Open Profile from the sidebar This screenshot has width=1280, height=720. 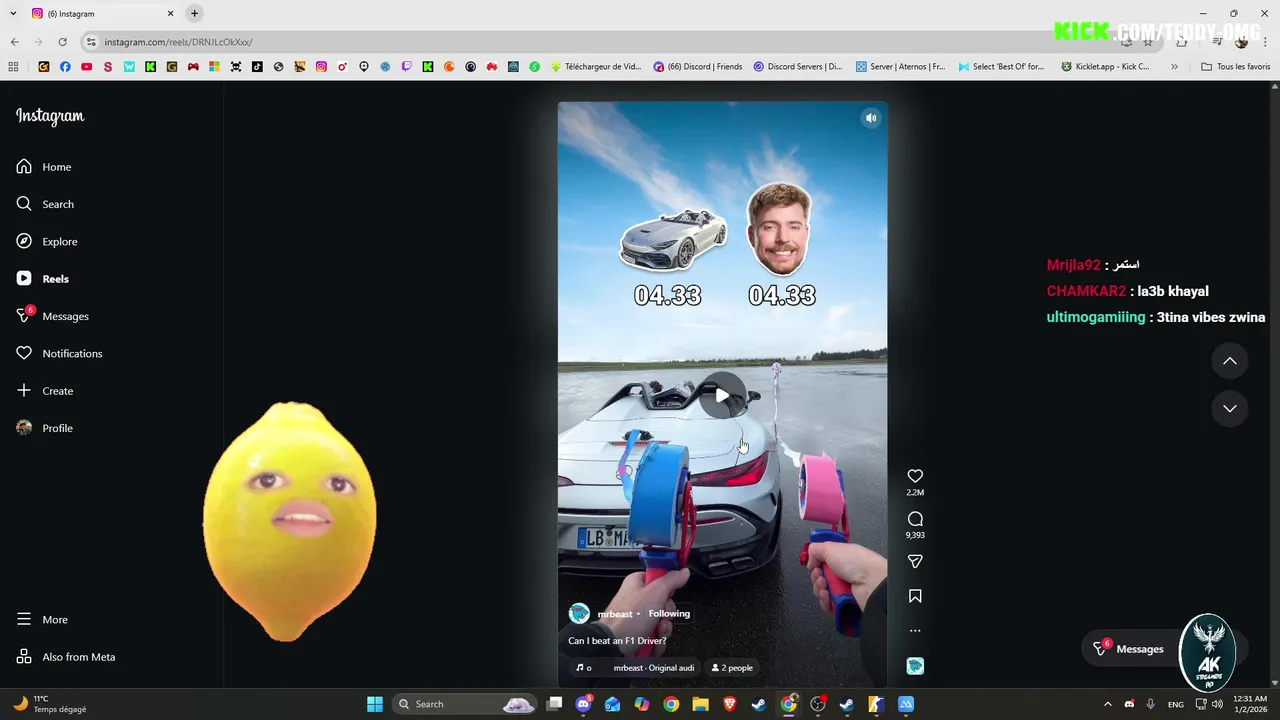click(x=45, y=428)
